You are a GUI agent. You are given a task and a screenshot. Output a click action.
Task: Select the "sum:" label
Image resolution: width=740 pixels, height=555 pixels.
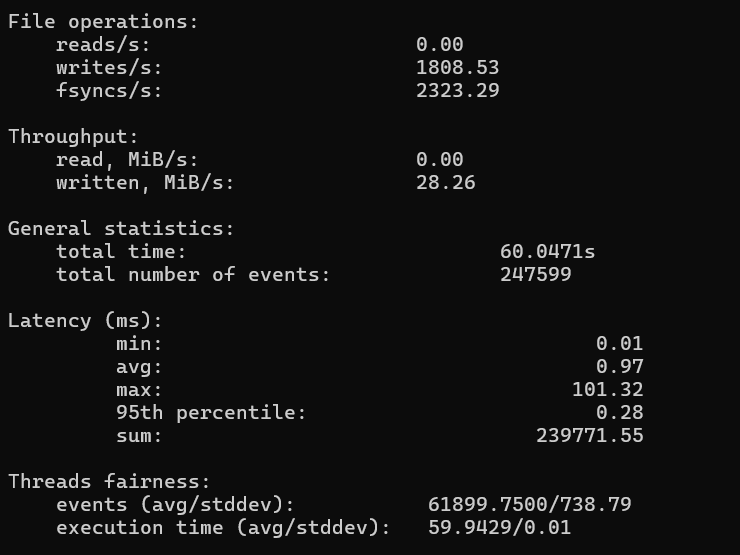[x=139, y=436]
